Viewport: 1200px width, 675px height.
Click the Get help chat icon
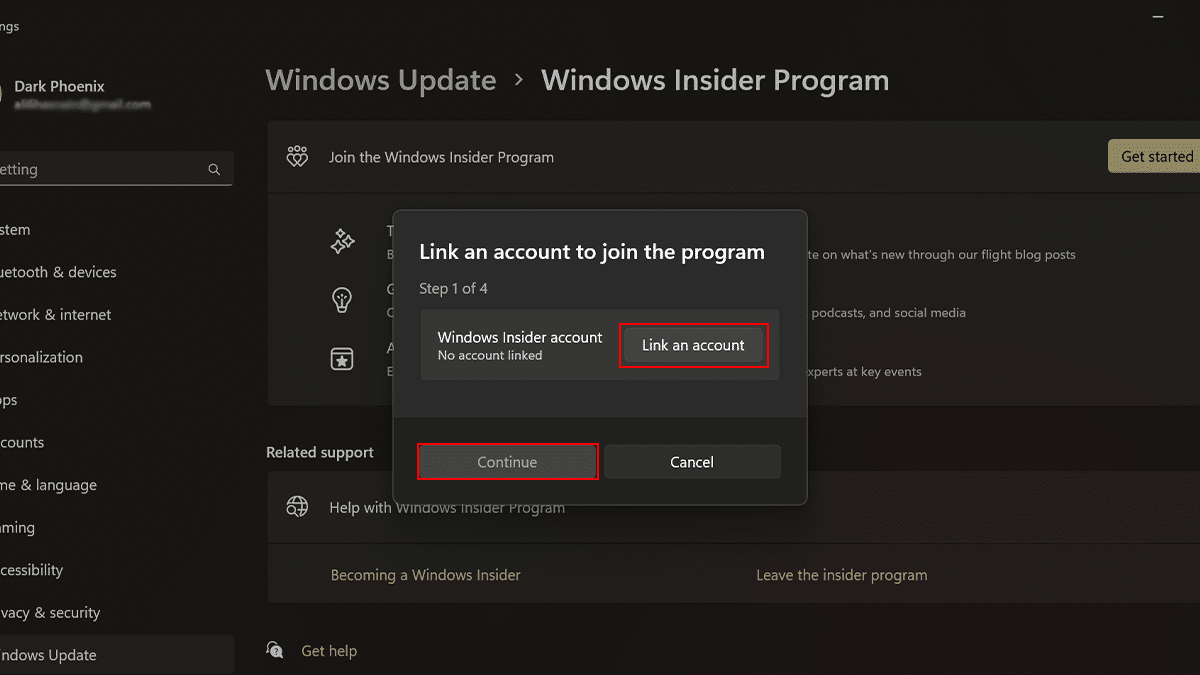[275, 650]
